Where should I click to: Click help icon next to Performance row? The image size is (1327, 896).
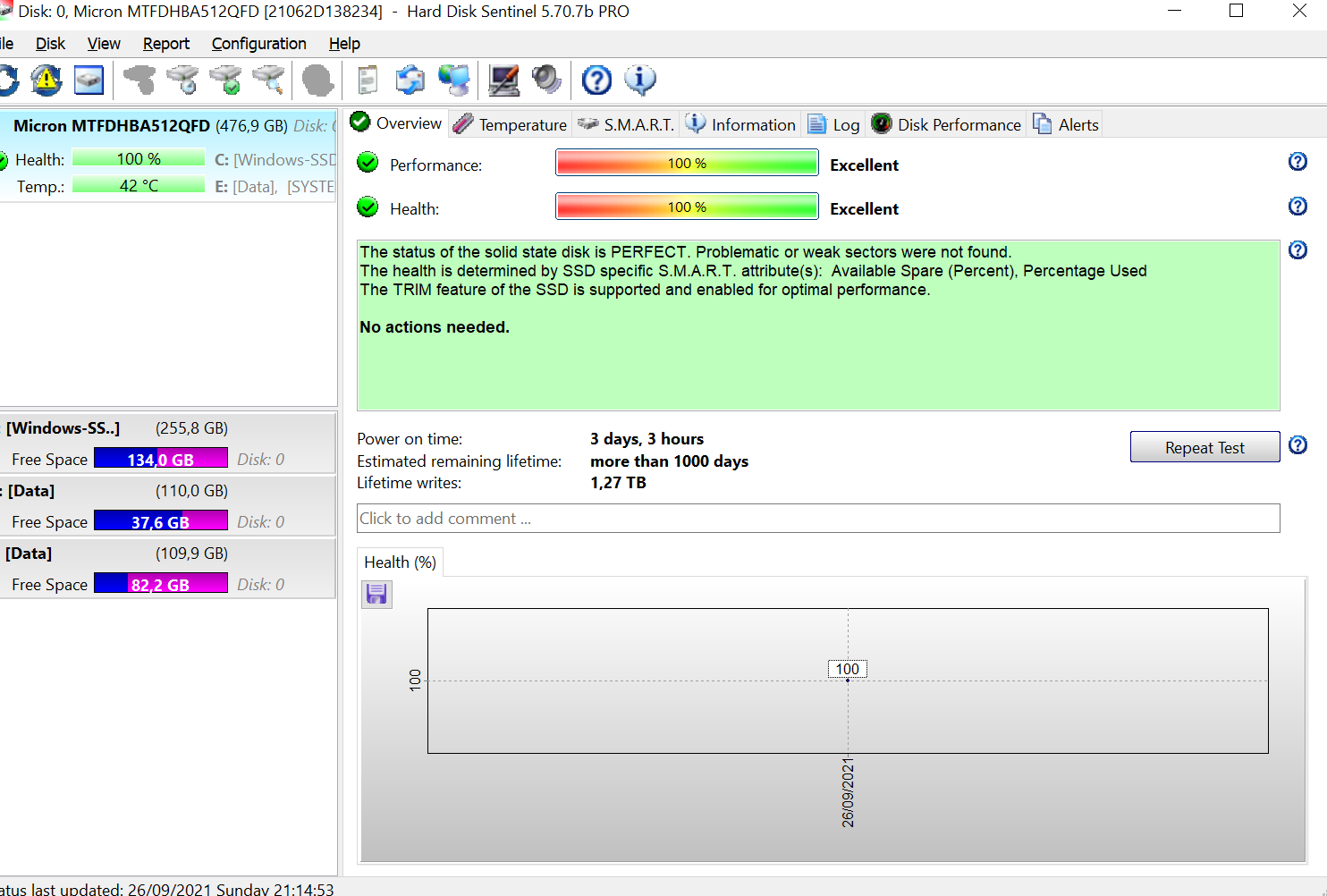pyautogui.click(x=1297, y=162)
